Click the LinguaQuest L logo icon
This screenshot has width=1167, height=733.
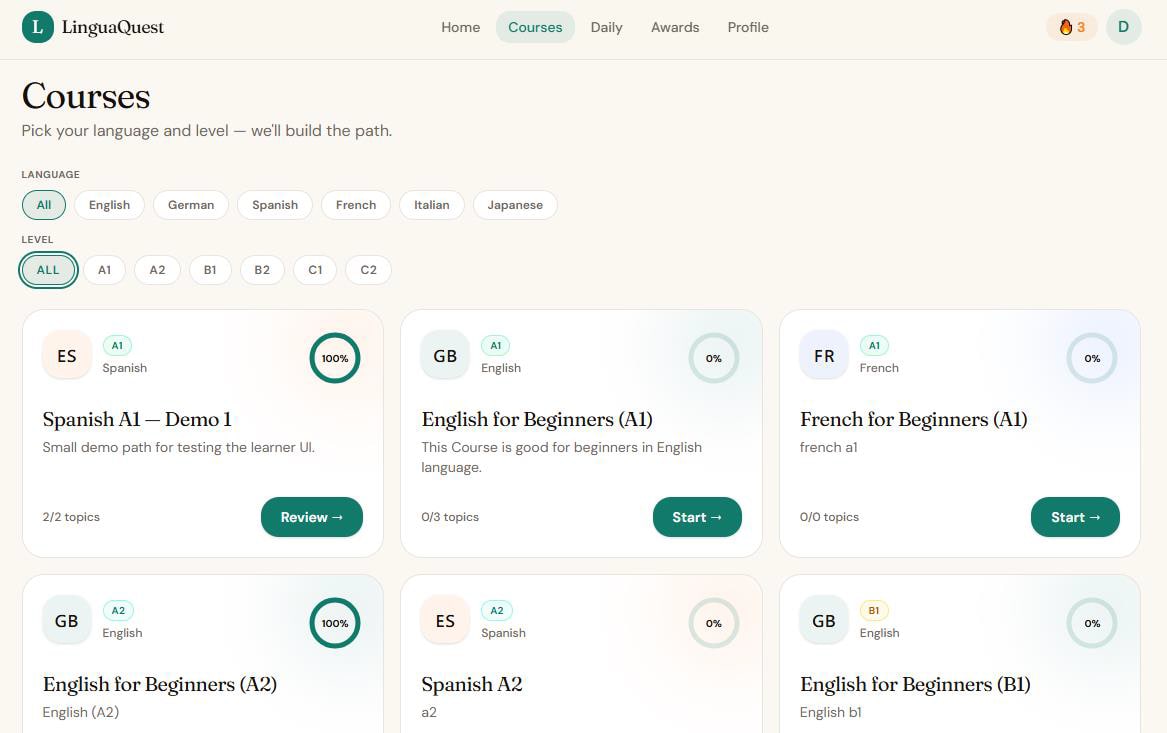[x=38, y=28]
